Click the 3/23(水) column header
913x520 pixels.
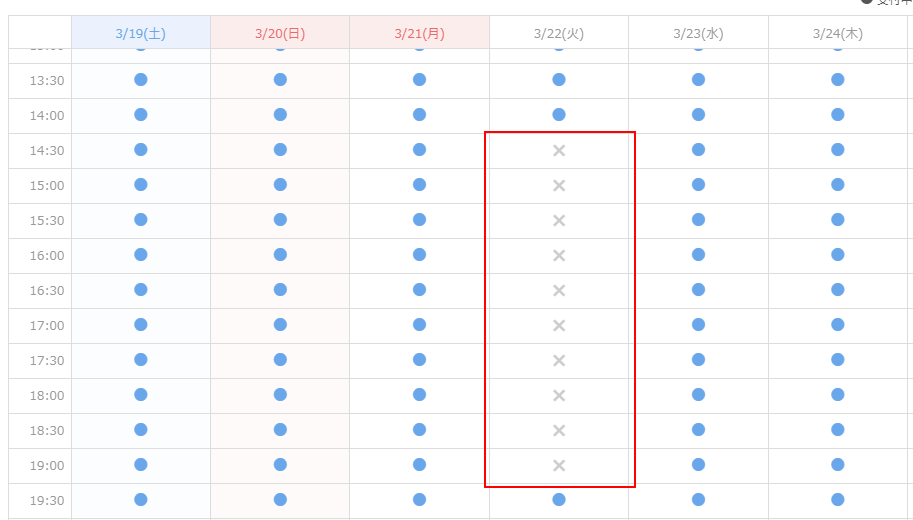pos(698,34)
